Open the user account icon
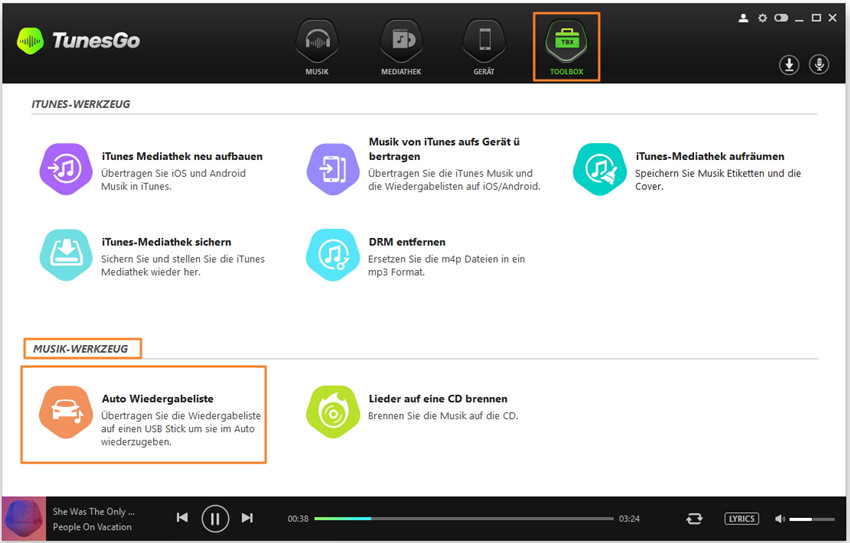Image resolution: width=850 pixels, height=543 pixels. pyautogui.click(x=743, y=18)
